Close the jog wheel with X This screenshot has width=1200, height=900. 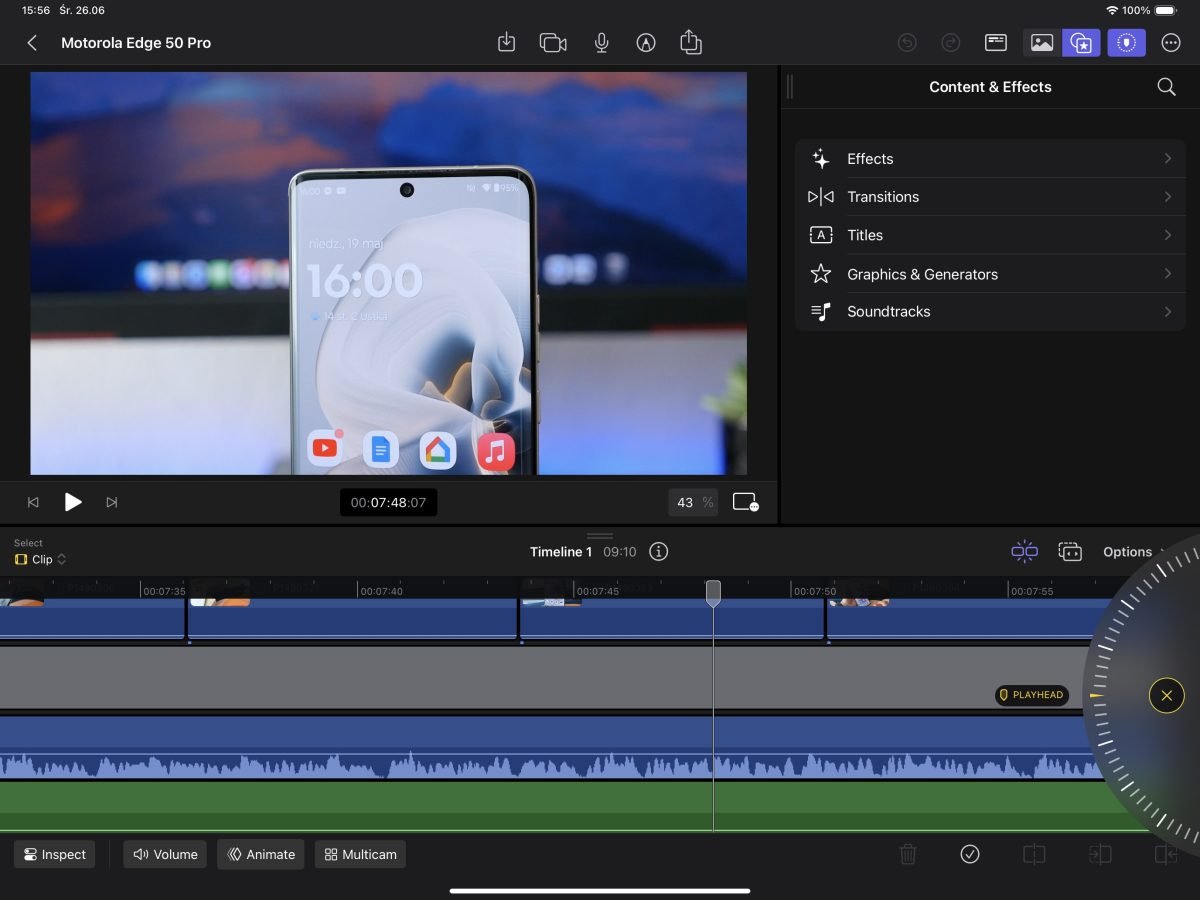coord(1166,695)
